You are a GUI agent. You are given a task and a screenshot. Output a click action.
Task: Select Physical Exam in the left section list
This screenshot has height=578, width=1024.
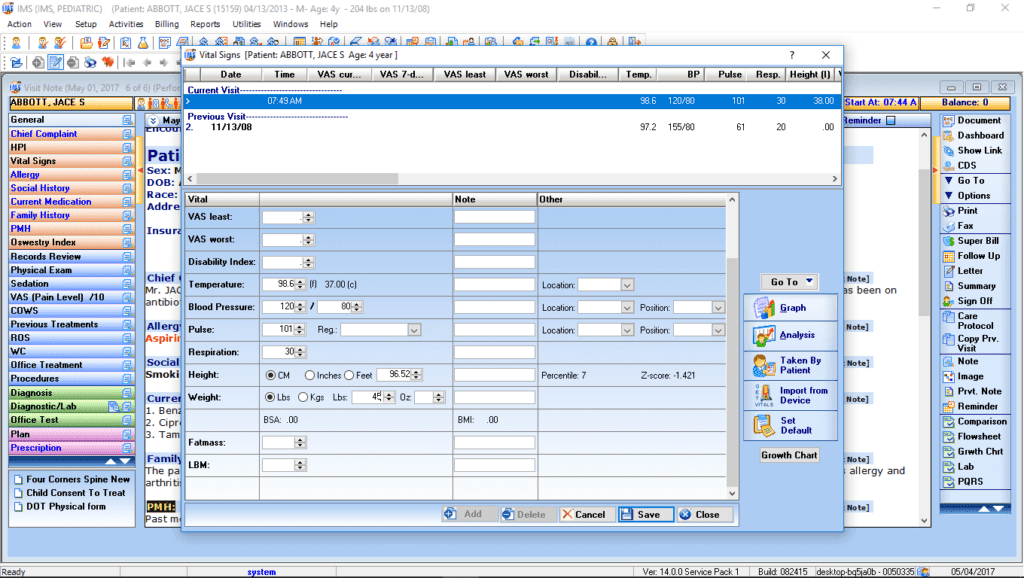tap(71, 270)
